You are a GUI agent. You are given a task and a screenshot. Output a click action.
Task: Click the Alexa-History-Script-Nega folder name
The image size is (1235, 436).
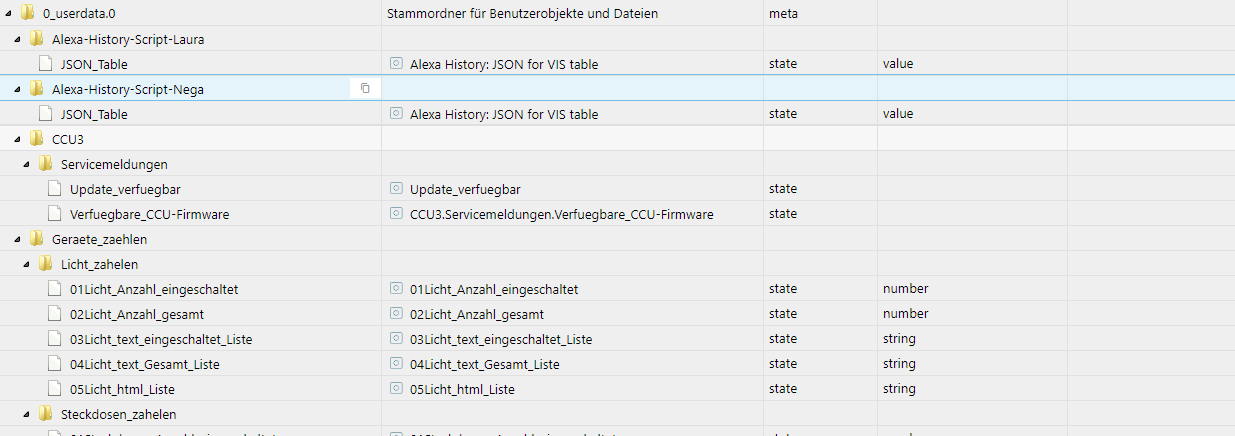[x=127, y=89]
